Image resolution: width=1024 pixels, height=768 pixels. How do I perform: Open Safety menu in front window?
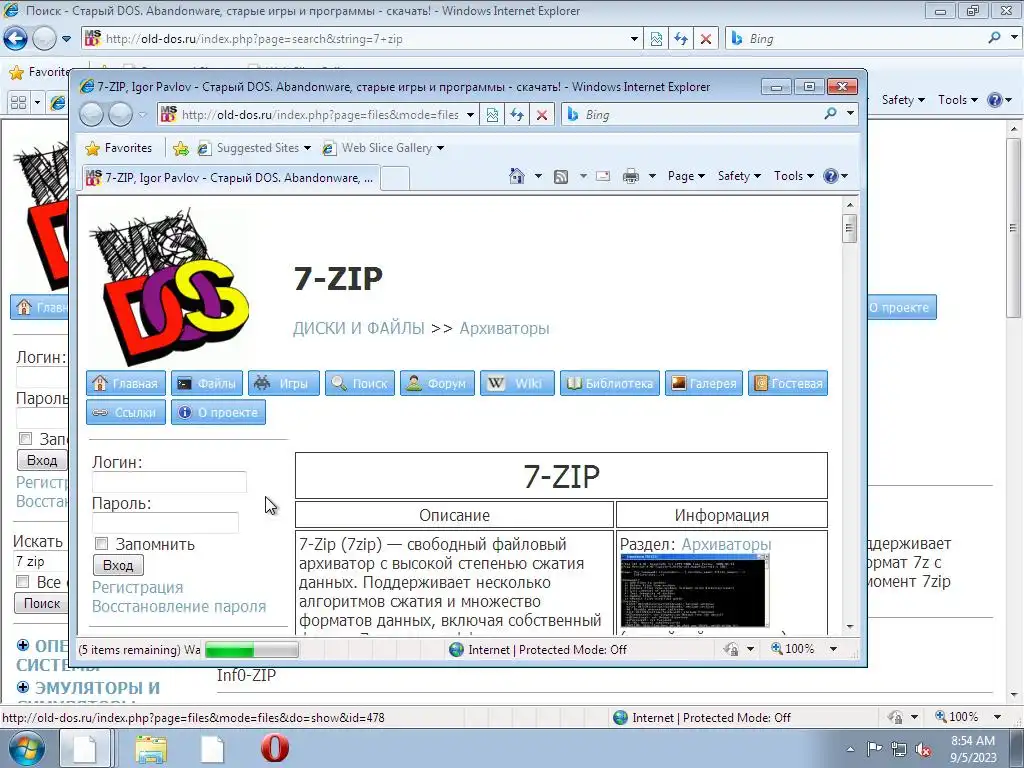point(739,176)
